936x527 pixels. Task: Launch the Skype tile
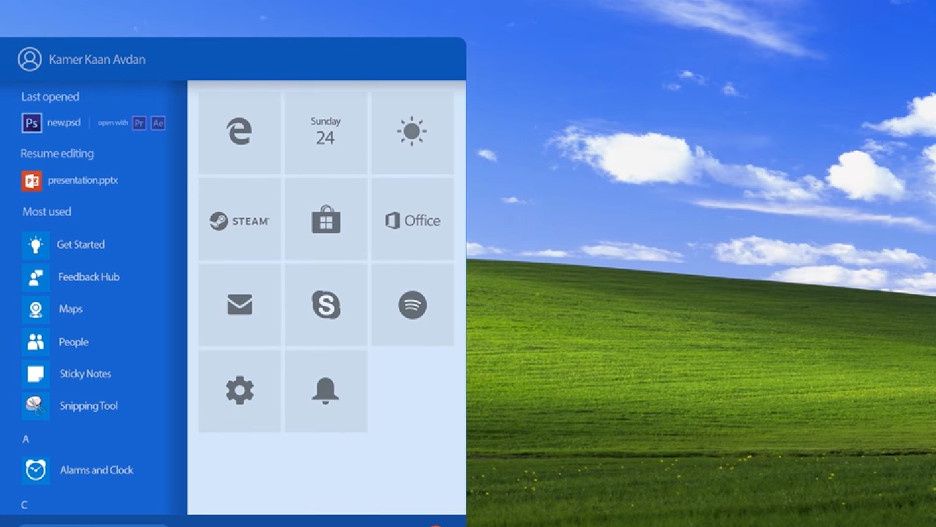coord(326,305)
